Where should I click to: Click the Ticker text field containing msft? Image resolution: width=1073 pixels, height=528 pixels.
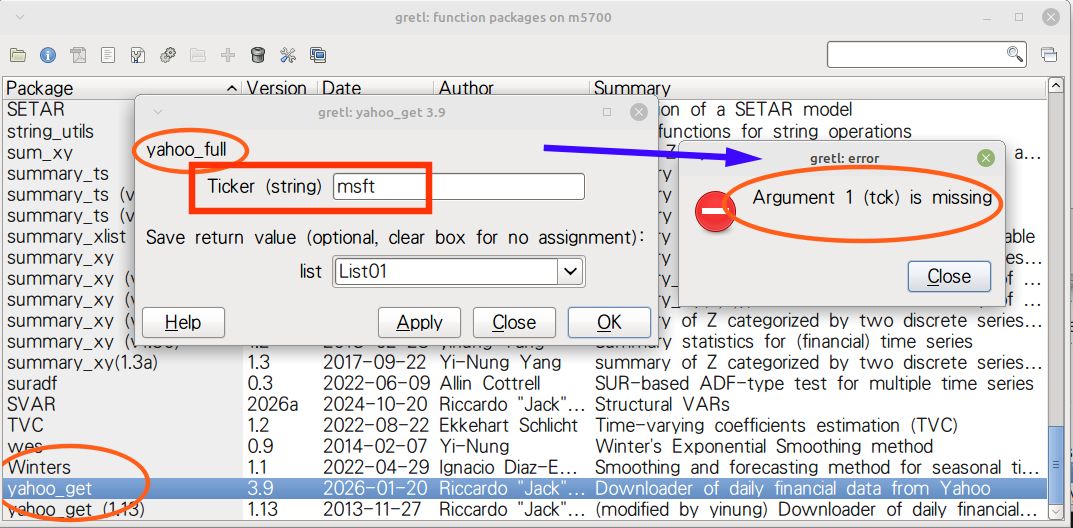point(458,186)
